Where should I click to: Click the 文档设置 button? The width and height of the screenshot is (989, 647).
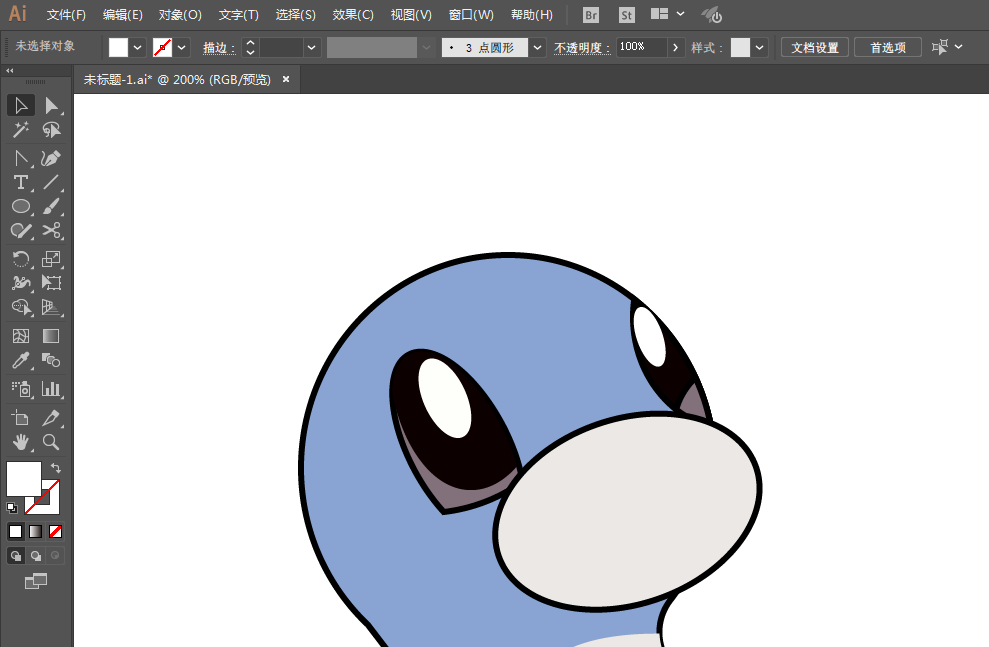coord(815,47)
